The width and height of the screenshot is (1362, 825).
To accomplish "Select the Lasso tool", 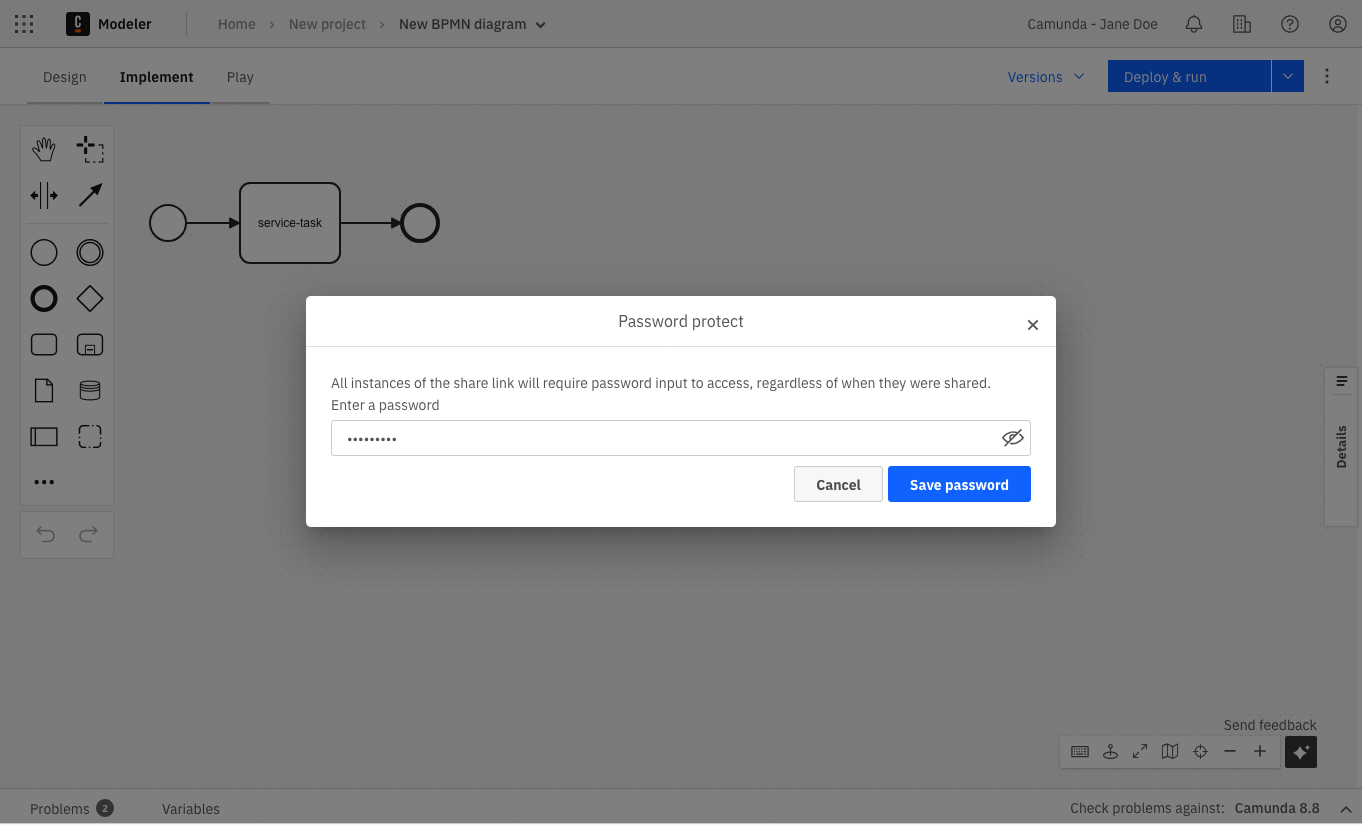I will [x=90, y=150].
